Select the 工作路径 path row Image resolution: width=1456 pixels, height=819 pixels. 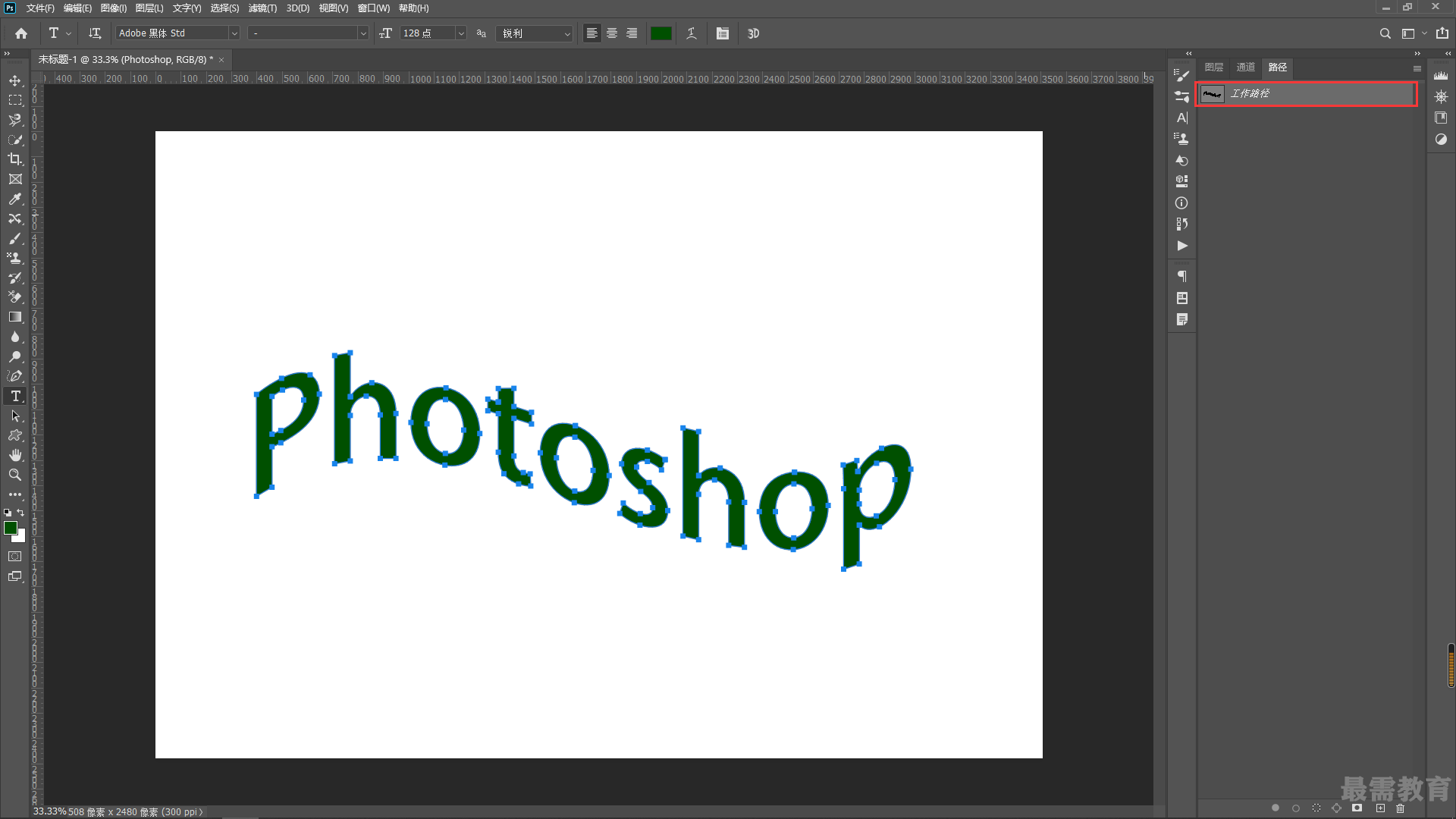click(x=1307, y=94)
